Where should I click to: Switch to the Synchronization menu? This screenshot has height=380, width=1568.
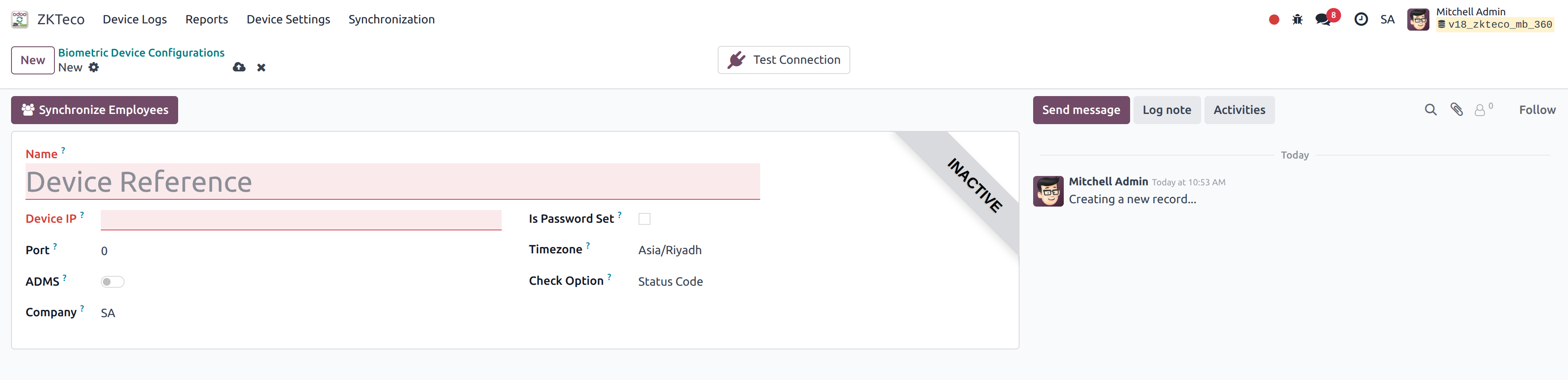[x=392, y=19]
